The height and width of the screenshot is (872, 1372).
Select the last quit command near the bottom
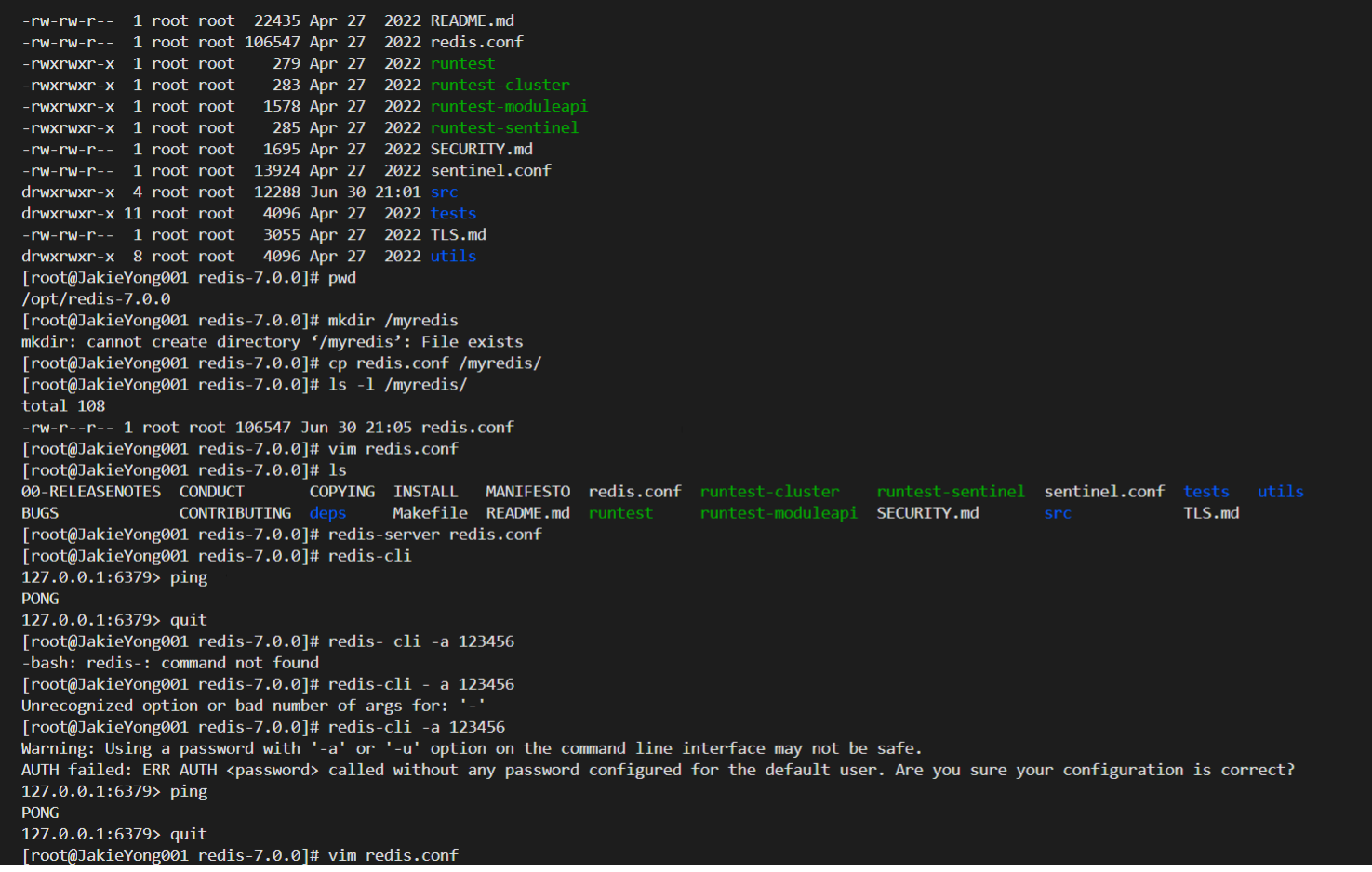tap(189, 833)
